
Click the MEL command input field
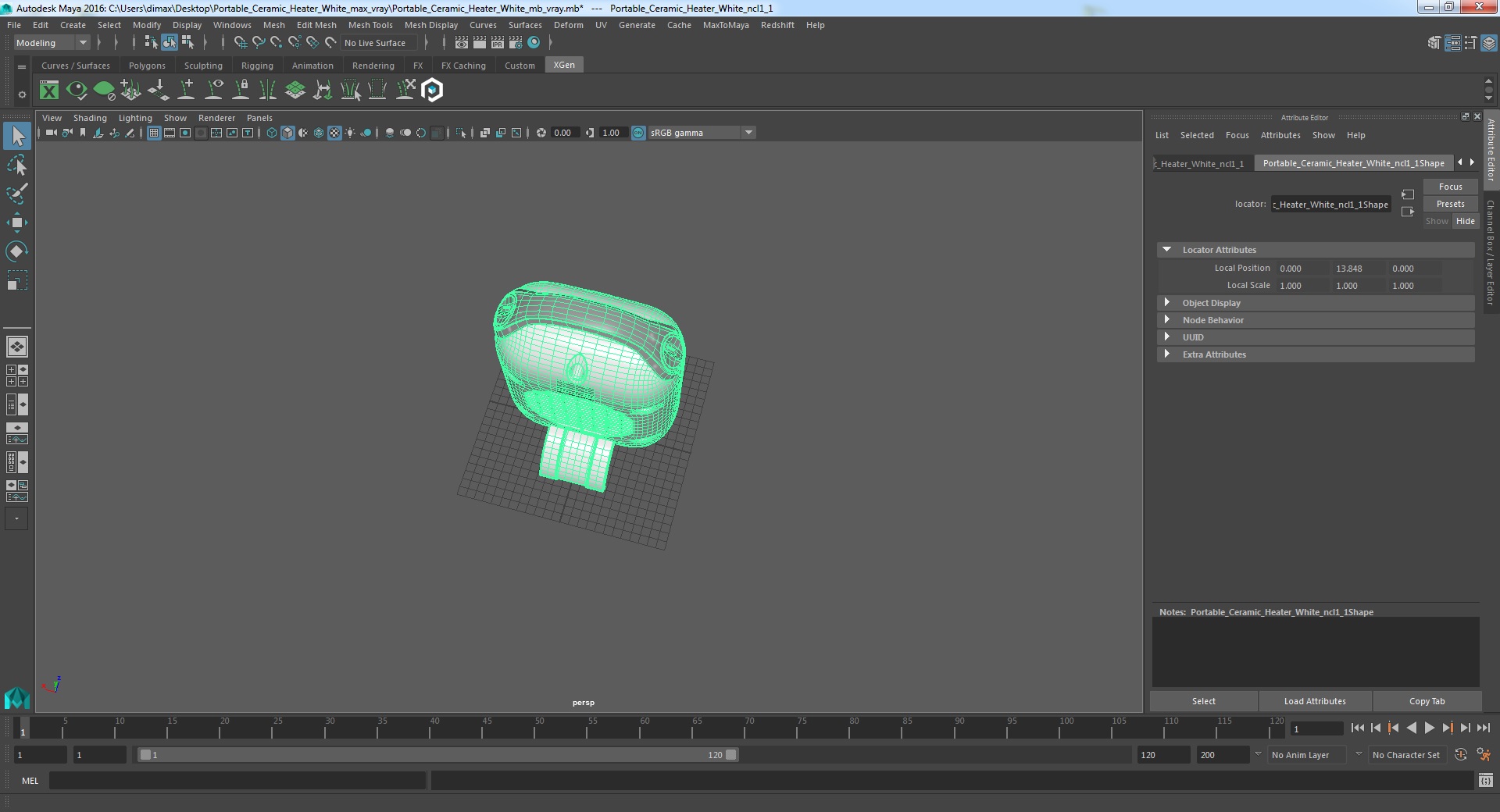point(237,780)
